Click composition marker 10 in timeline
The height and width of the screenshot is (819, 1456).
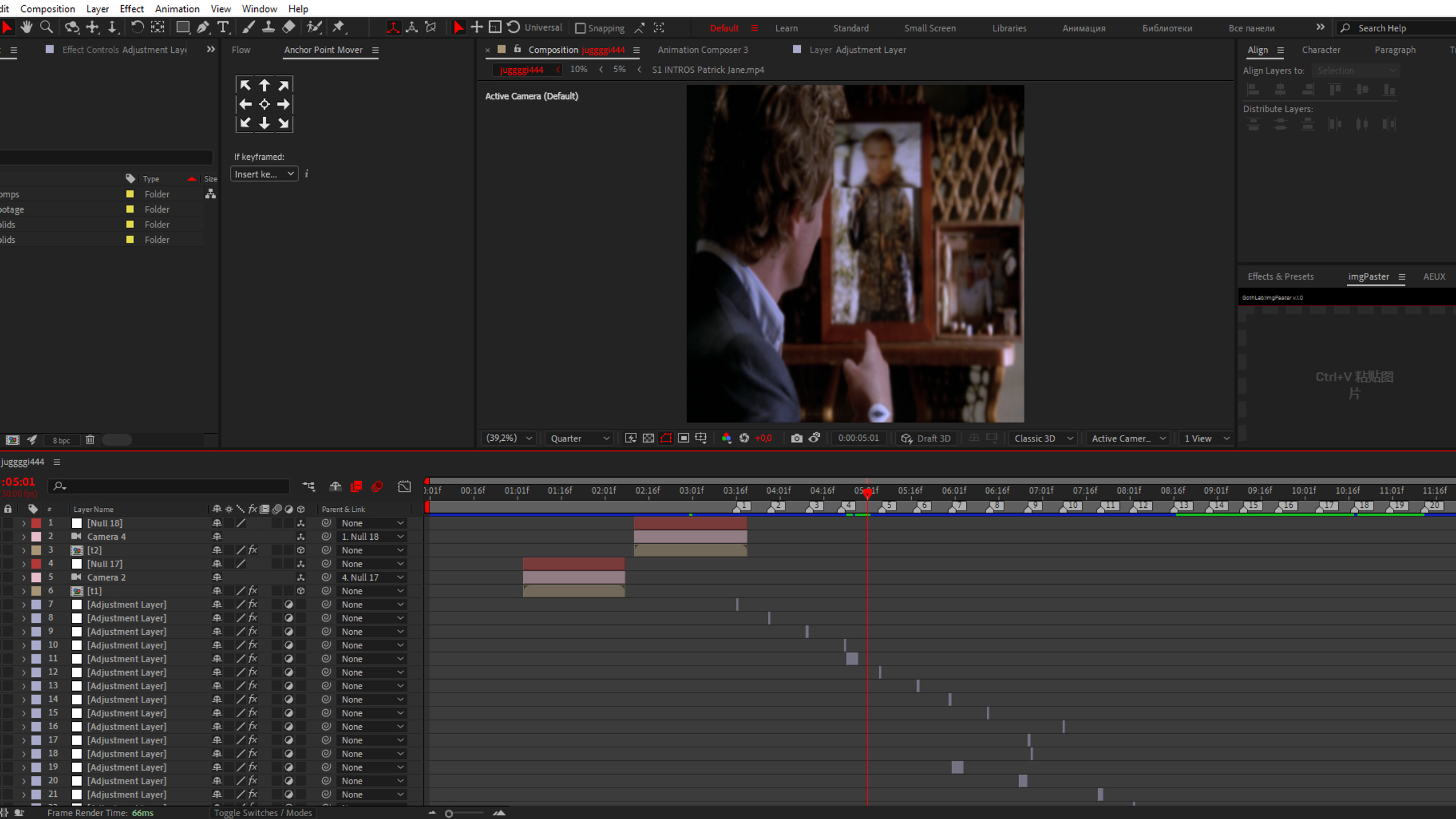click(x=1072, y=506)
